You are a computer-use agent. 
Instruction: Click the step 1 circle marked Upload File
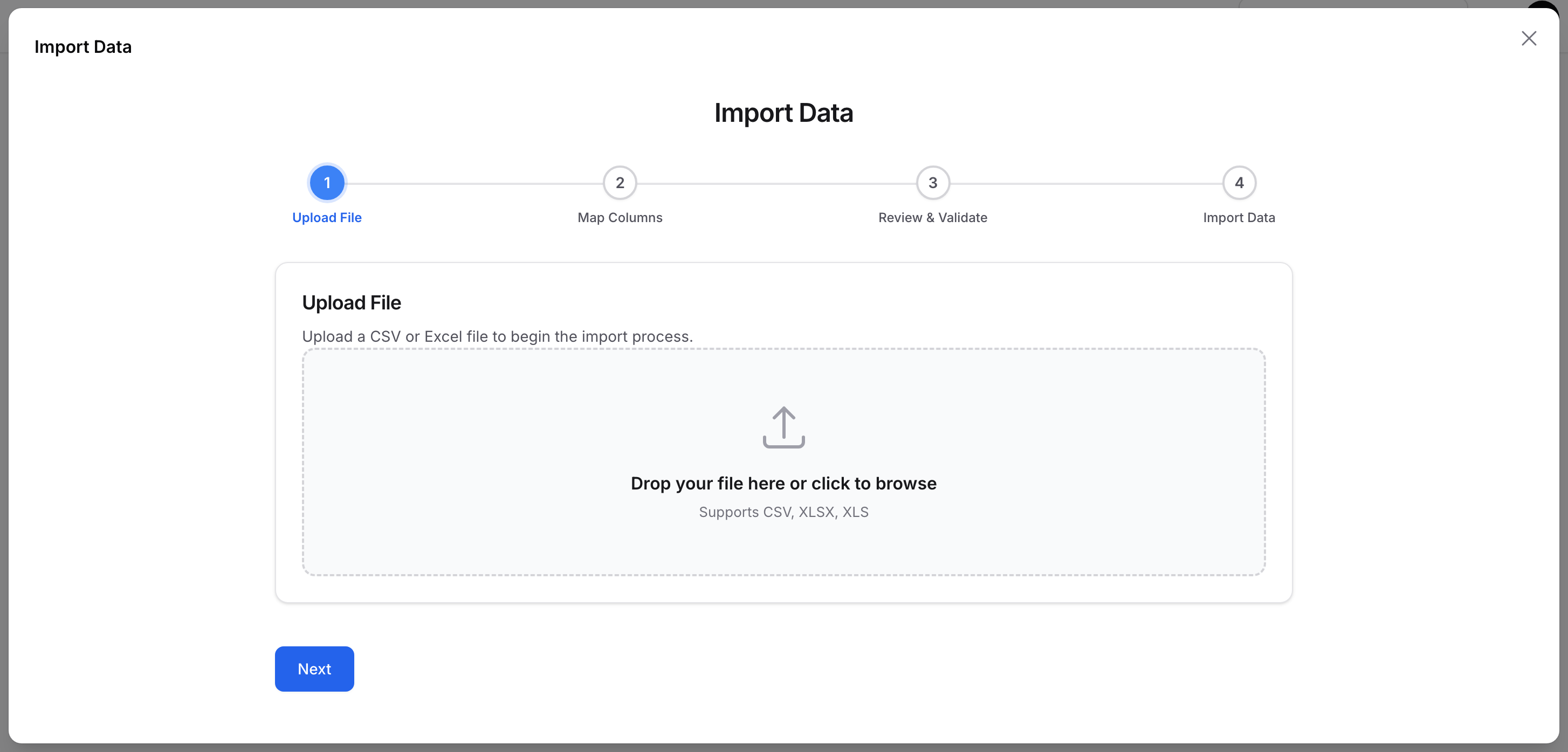327,183
